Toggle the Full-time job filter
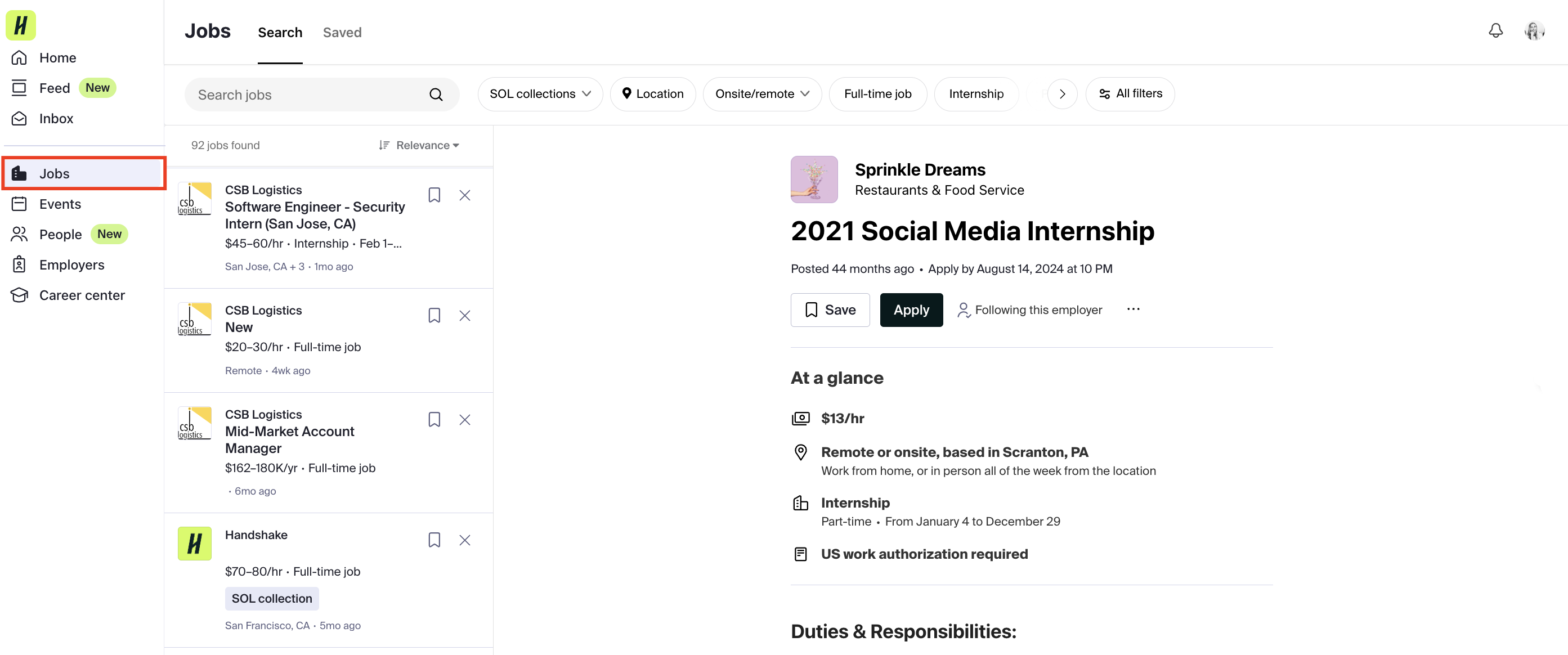1568x655 pixels. point(878,94)
